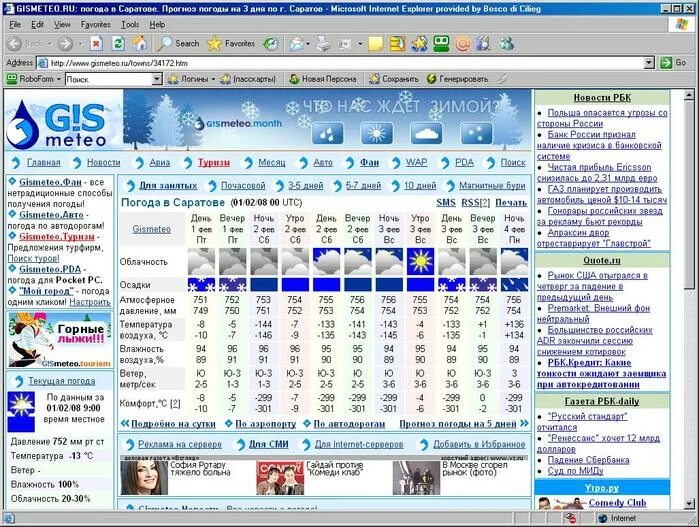Viewport: 699px width, 527px height.
Task: Click into the address bar URL field
Action: coord(341,63)
